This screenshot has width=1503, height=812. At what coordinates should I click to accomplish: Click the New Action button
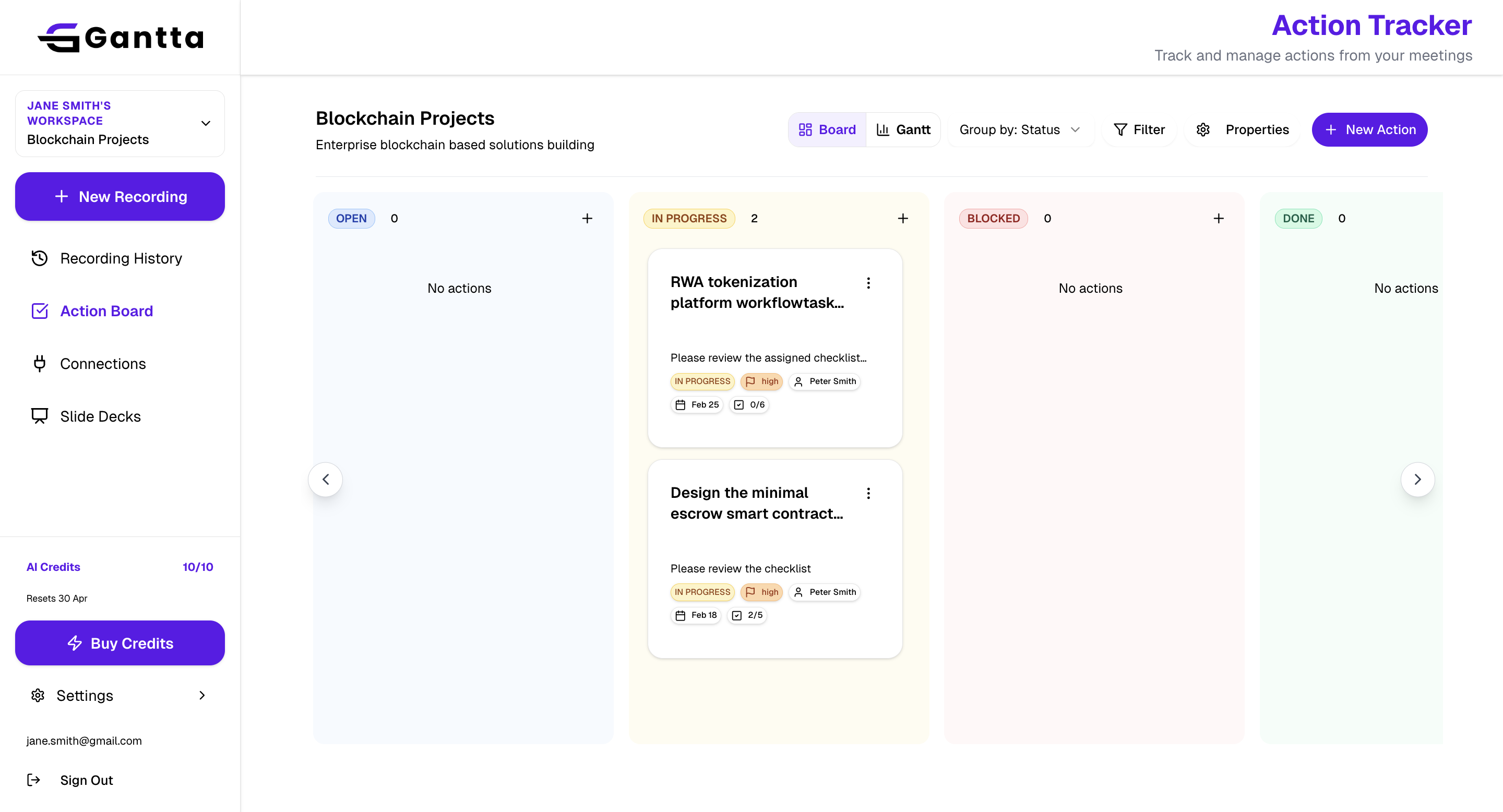coord(1369,129)
